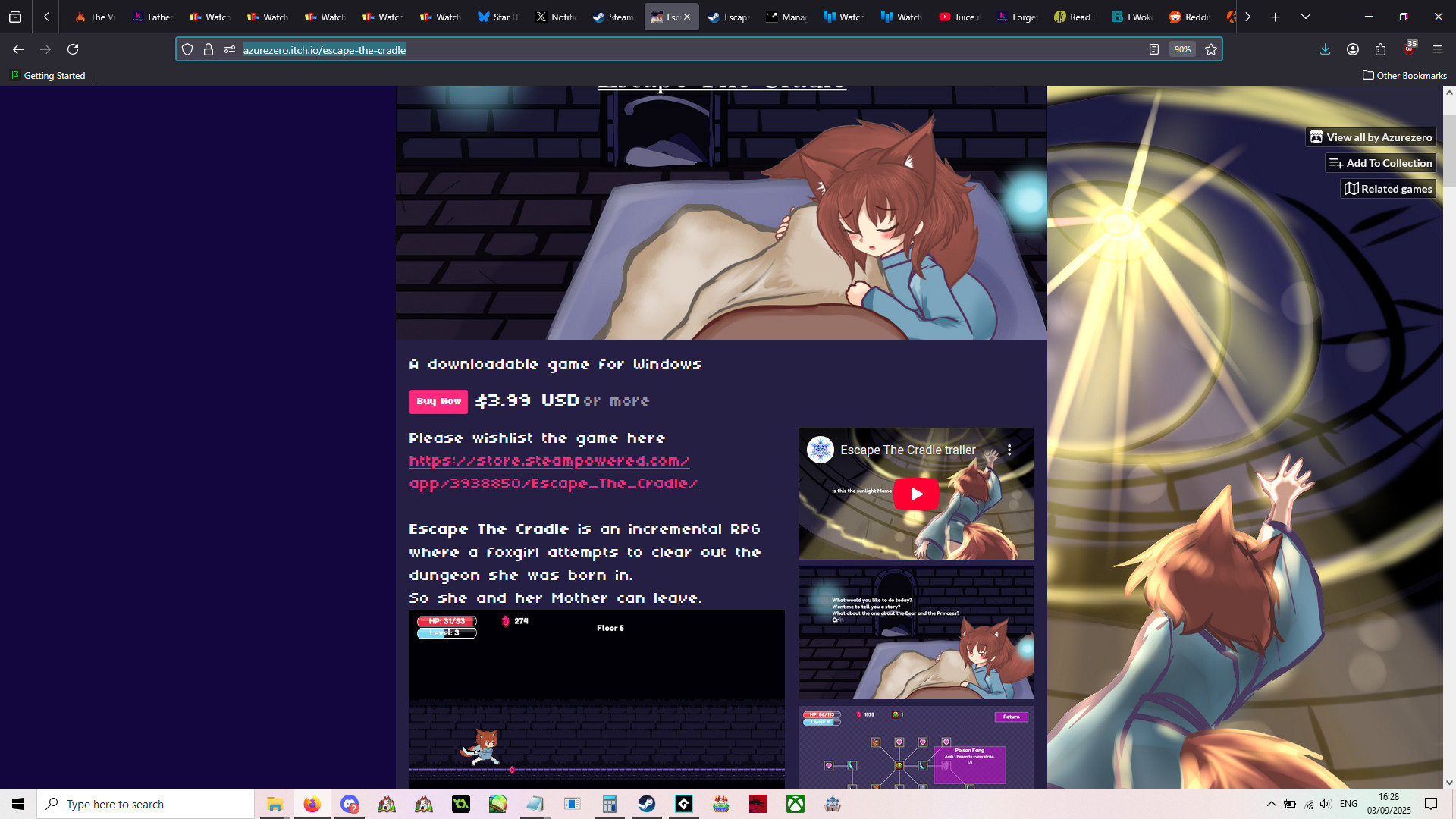
Task: Toggle Reader View icon in address bar
Action: point(1154,49)
